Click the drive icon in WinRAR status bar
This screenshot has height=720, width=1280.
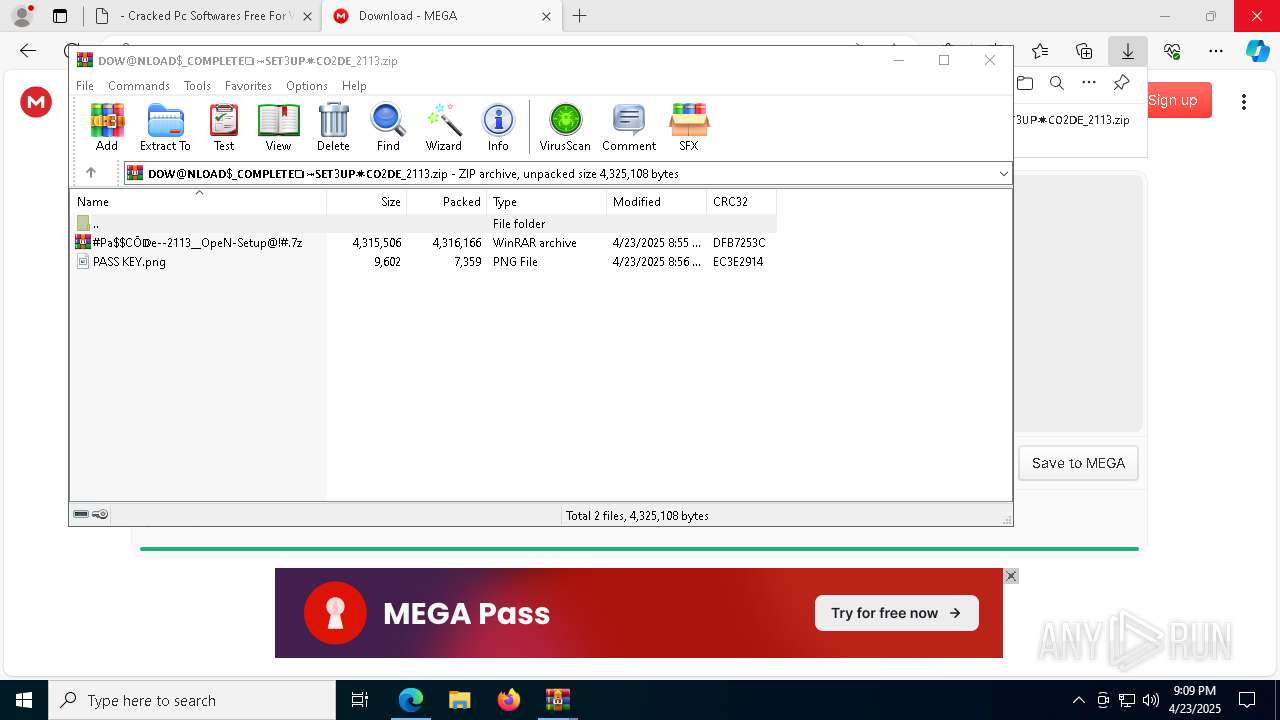(x=81, y=514)
